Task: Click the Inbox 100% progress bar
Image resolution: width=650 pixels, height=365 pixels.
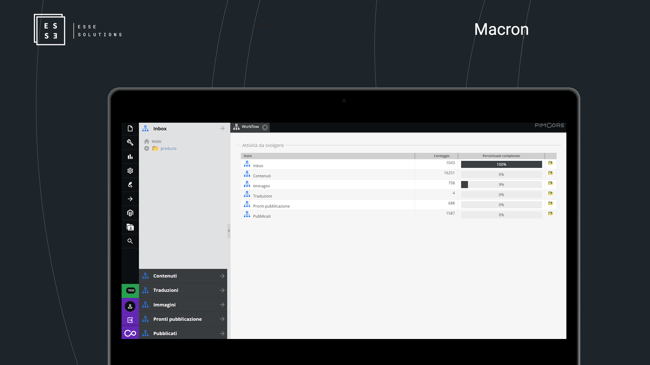Action: coord(501,165)
